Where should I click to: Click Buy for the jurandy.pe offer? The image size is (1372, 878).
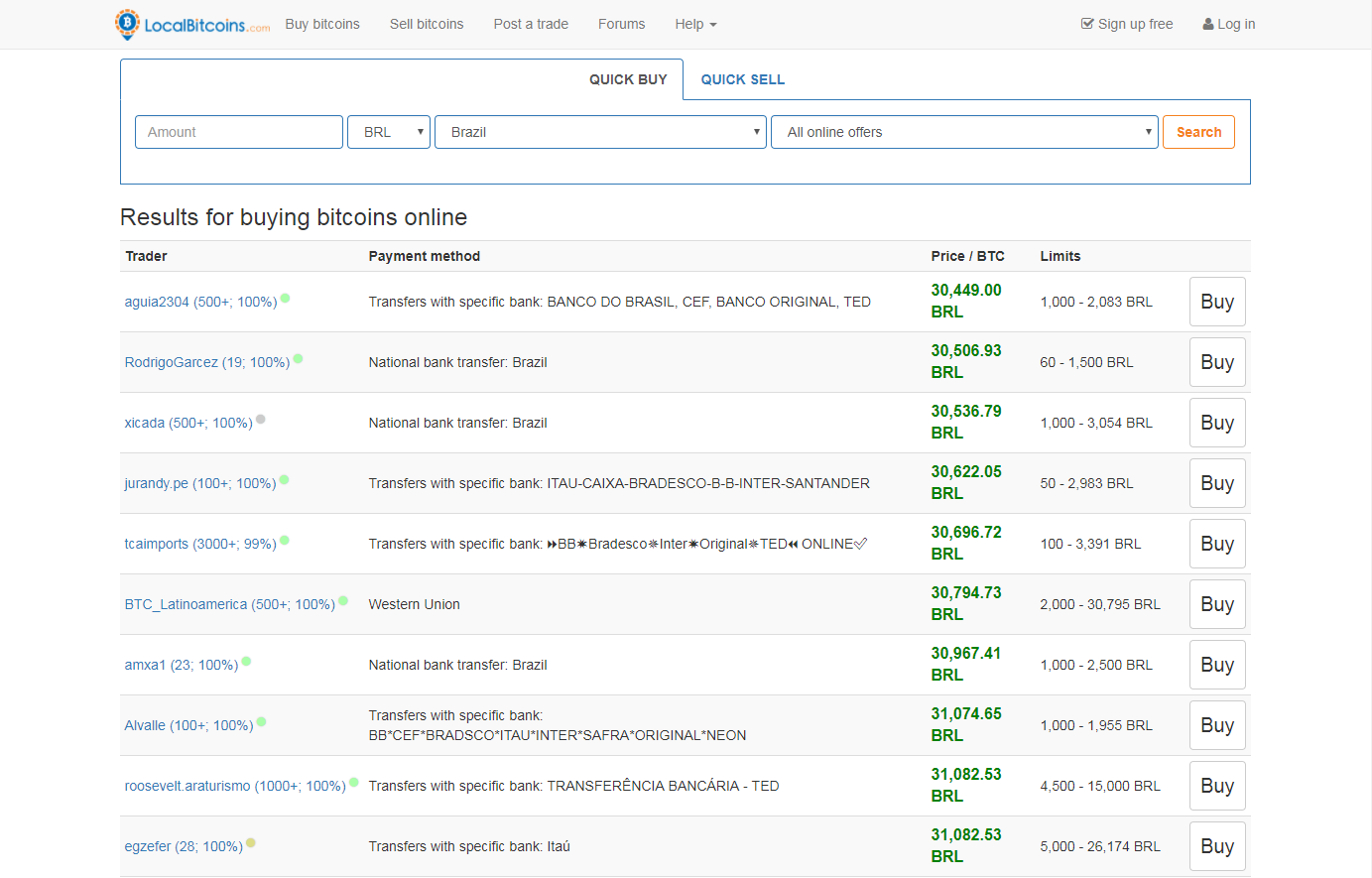1217,483
